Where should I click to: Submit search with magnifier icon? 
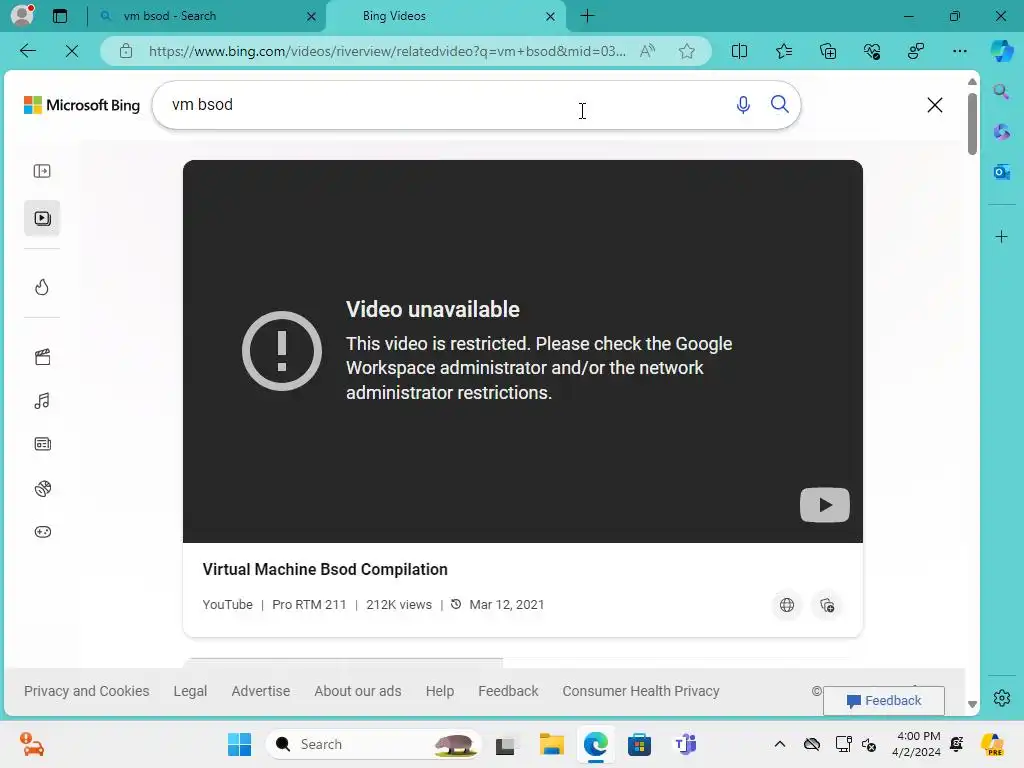[x=779, y=104]
